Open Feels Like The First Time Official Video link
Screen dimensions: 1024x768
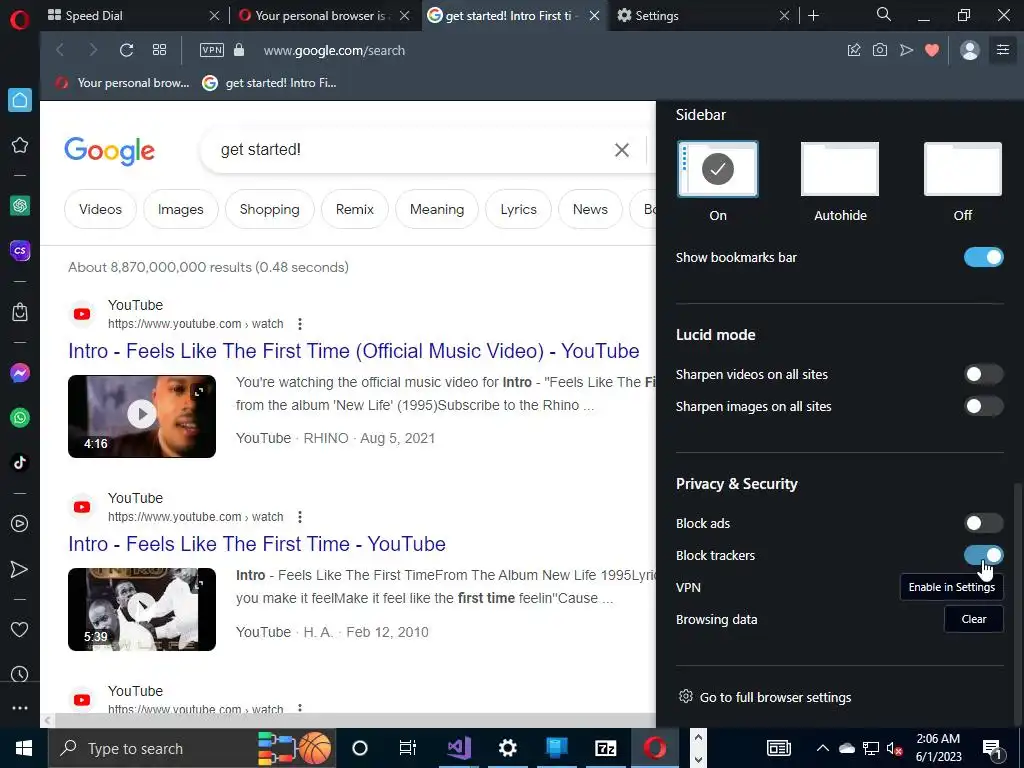tap(353, 351)
